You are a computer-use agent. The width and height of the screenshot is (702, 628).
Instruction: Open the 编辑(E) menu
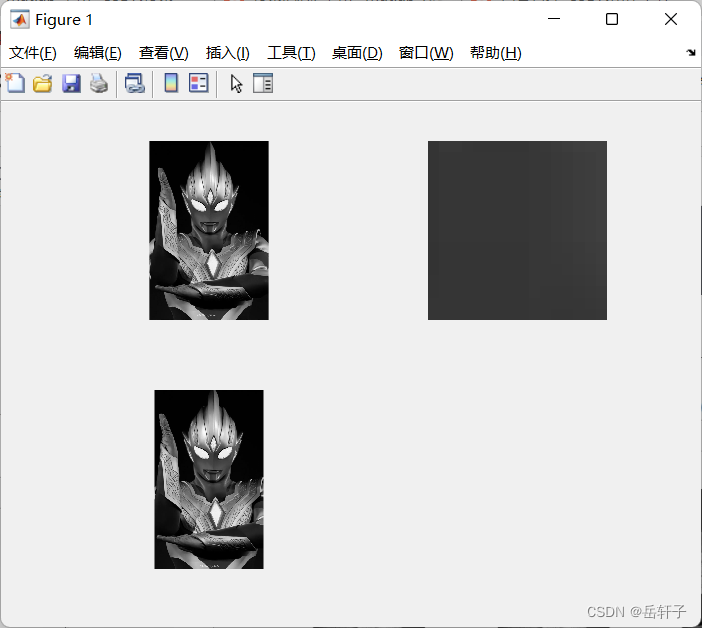point(98,53)
